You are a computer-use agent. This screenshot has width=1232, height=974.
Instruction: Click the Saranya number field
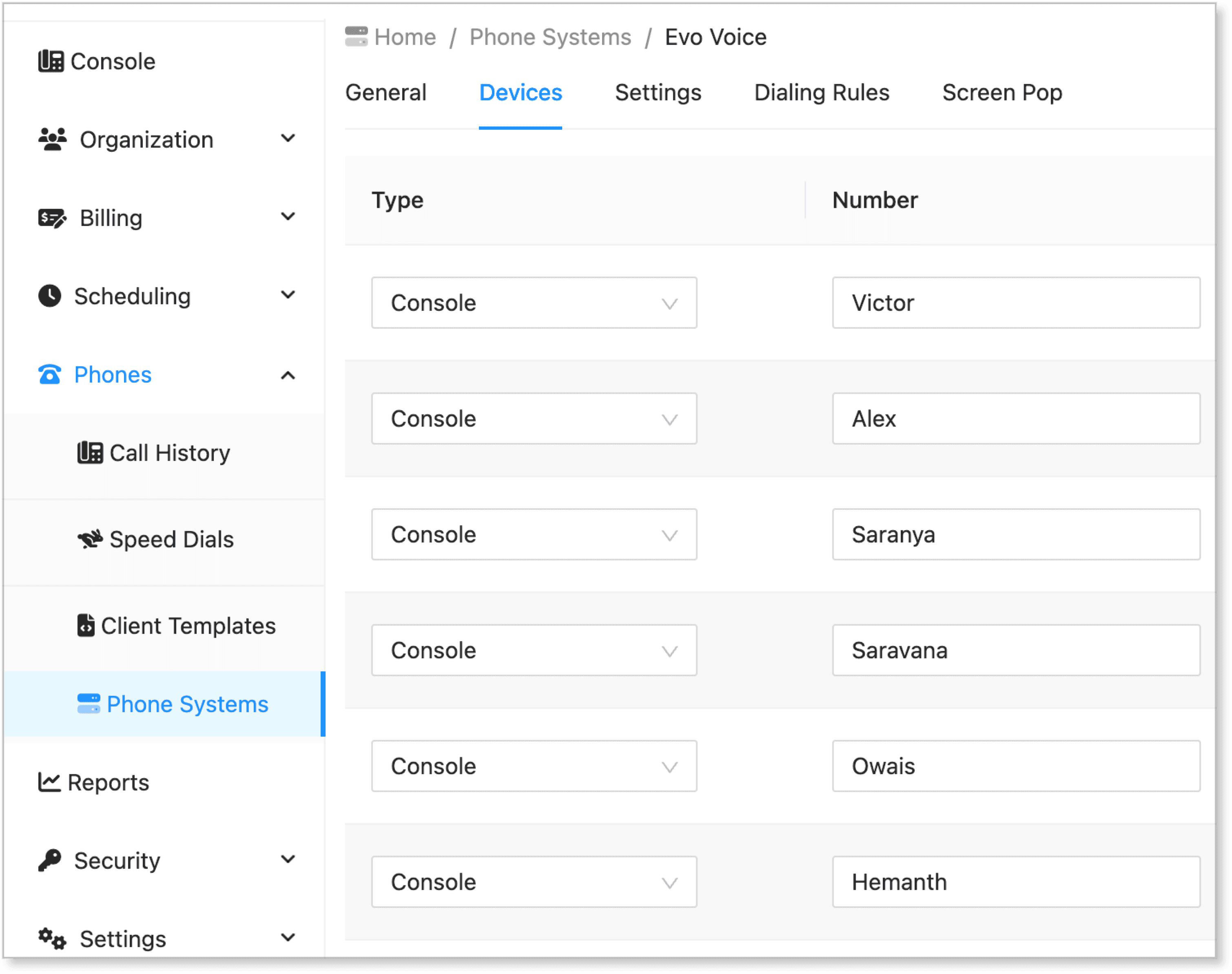pos(1017,534)
